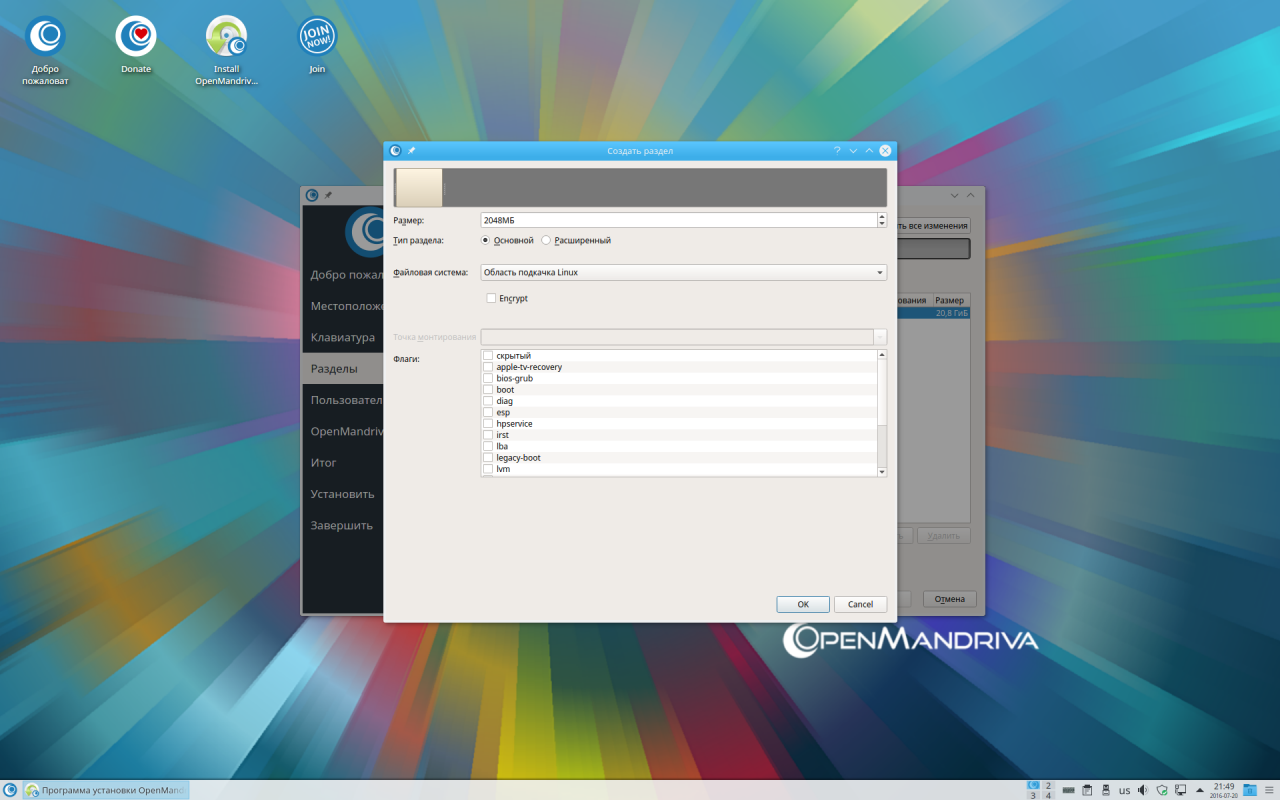
Task: Click the Удалить button in installer window
Action: point(944,536)
